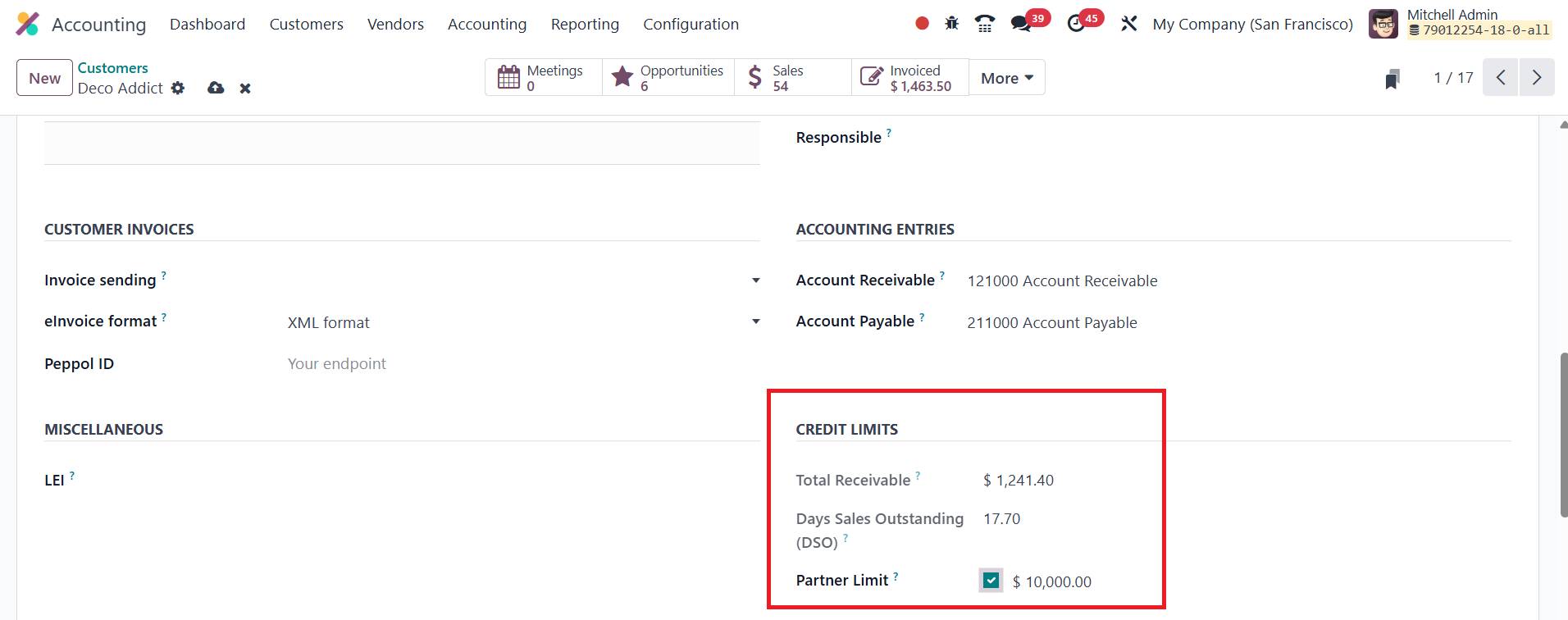
Task: Click the red recording indicator icon
Action: (922, 24)
